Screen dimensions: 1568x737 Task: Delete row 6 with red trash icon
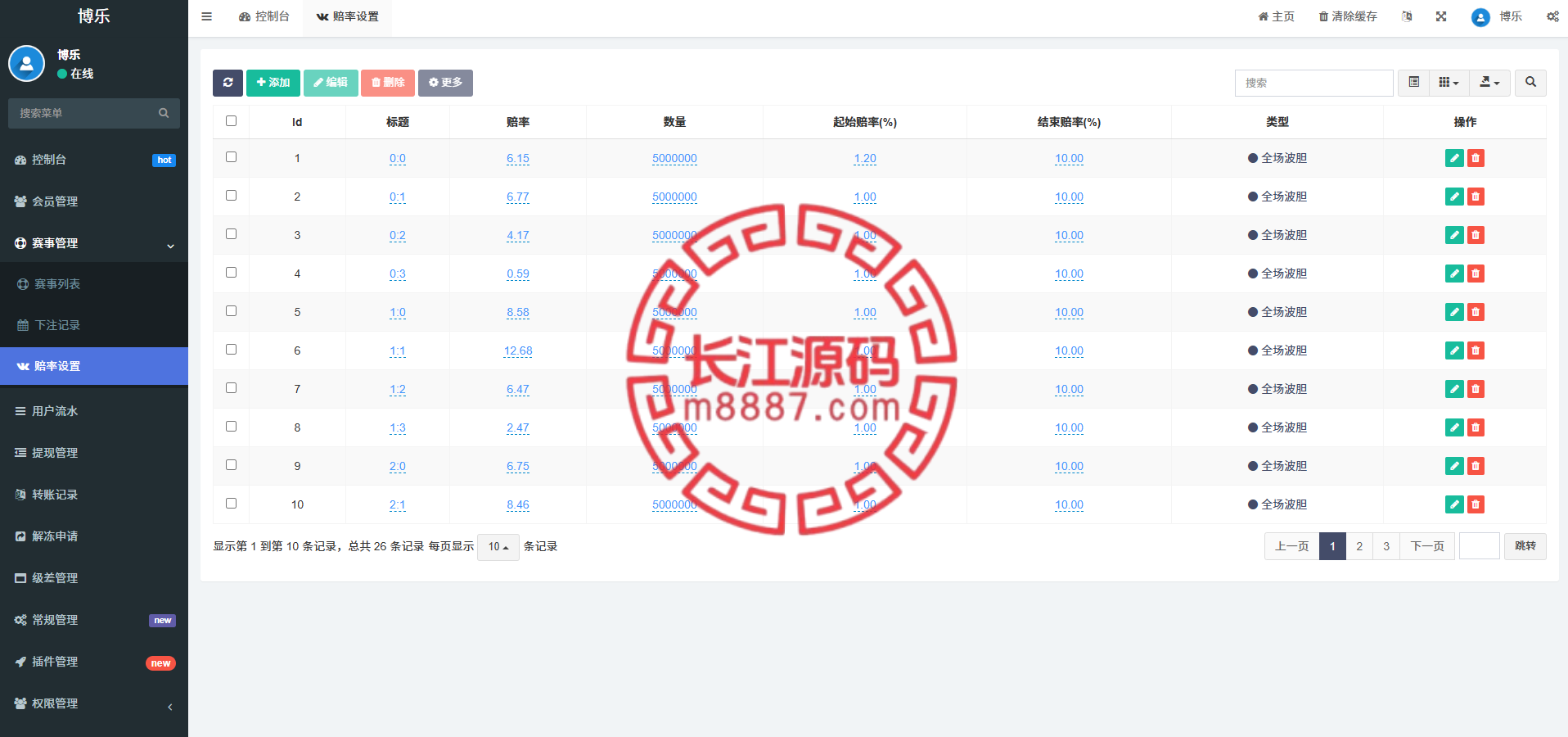pos(1476,350)
